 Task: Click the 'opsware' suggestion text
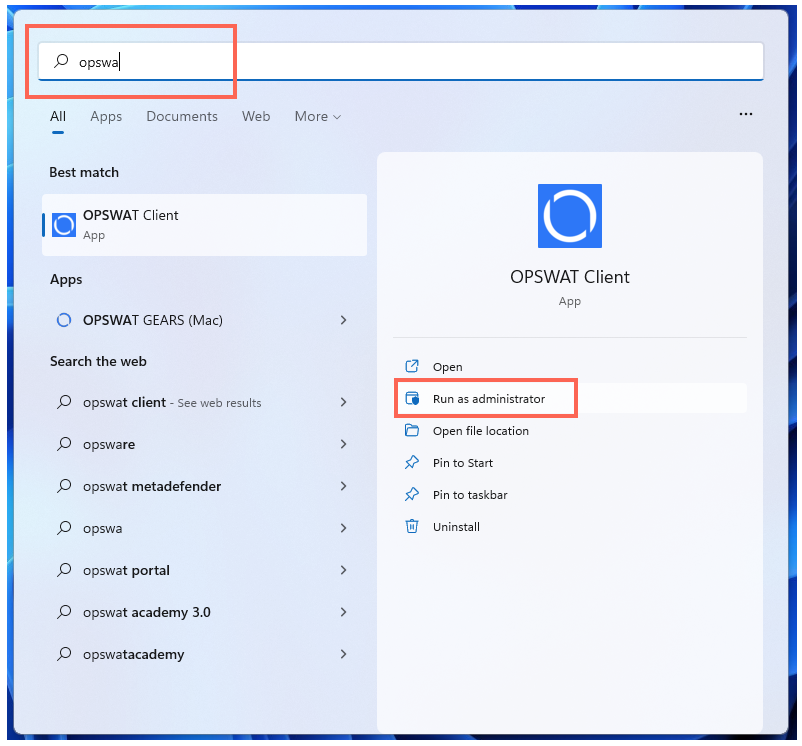[109, 444]
